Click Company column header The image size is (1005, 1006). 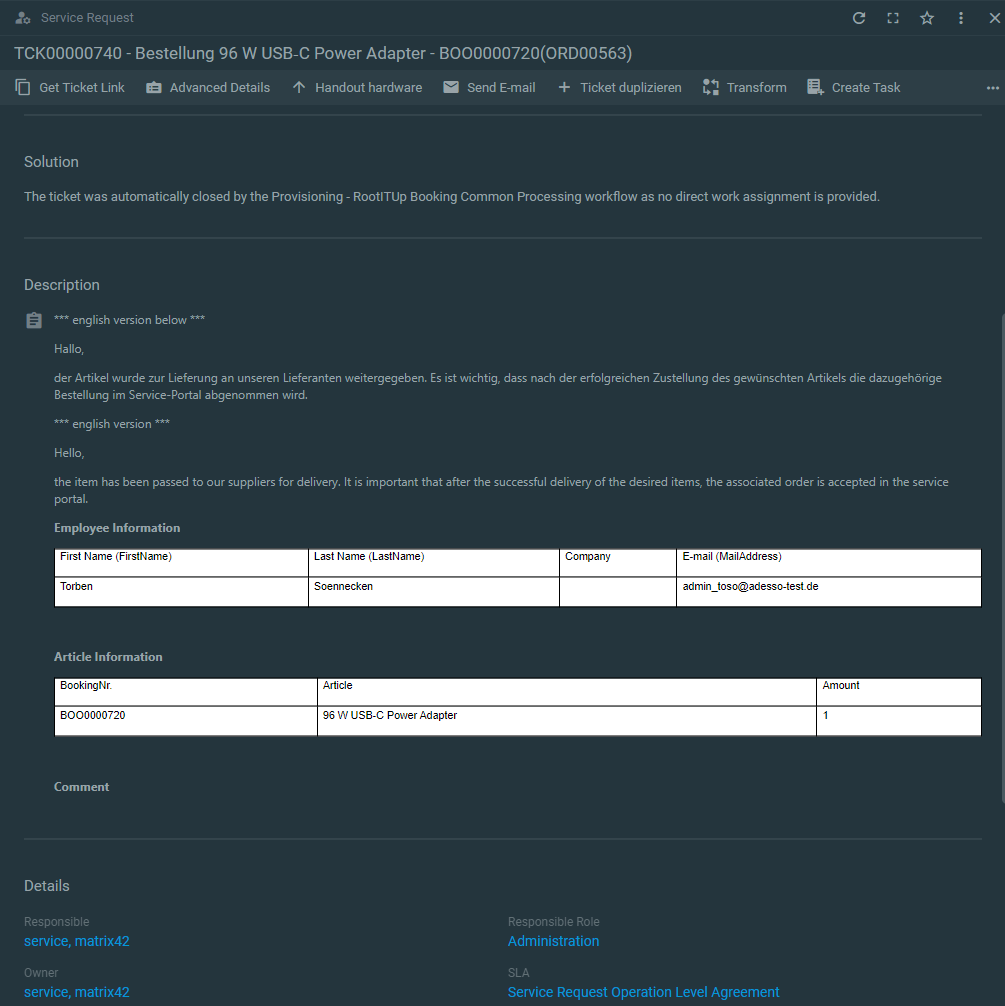click(x=617, y=563)
